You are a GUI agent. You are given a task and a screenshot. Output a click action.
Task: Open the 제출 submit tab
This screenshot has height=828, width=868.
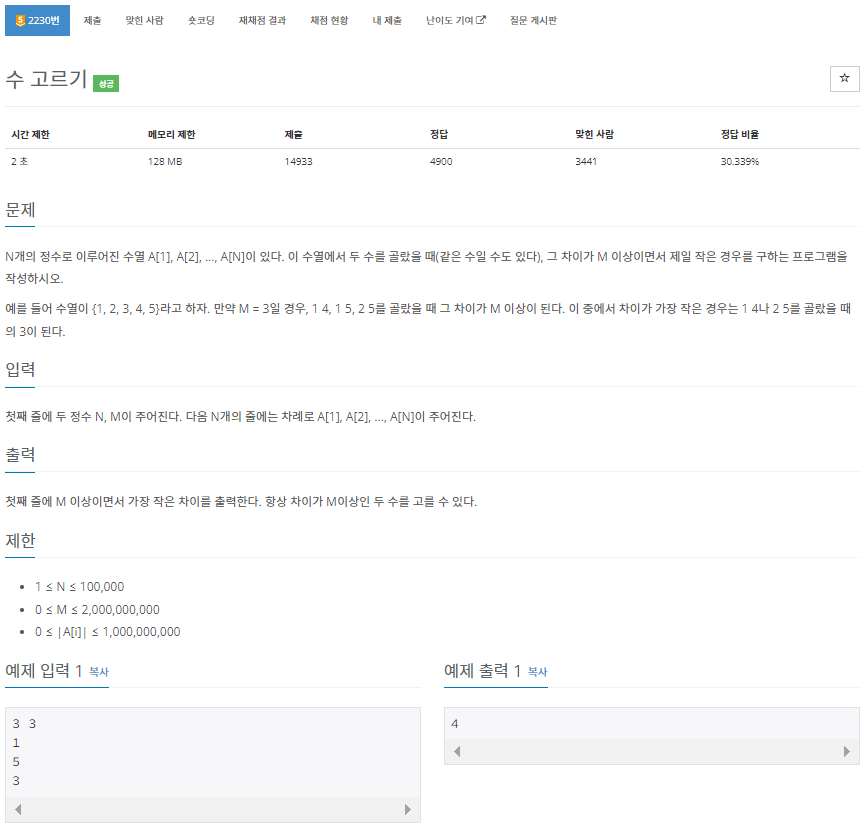(92, 20)
